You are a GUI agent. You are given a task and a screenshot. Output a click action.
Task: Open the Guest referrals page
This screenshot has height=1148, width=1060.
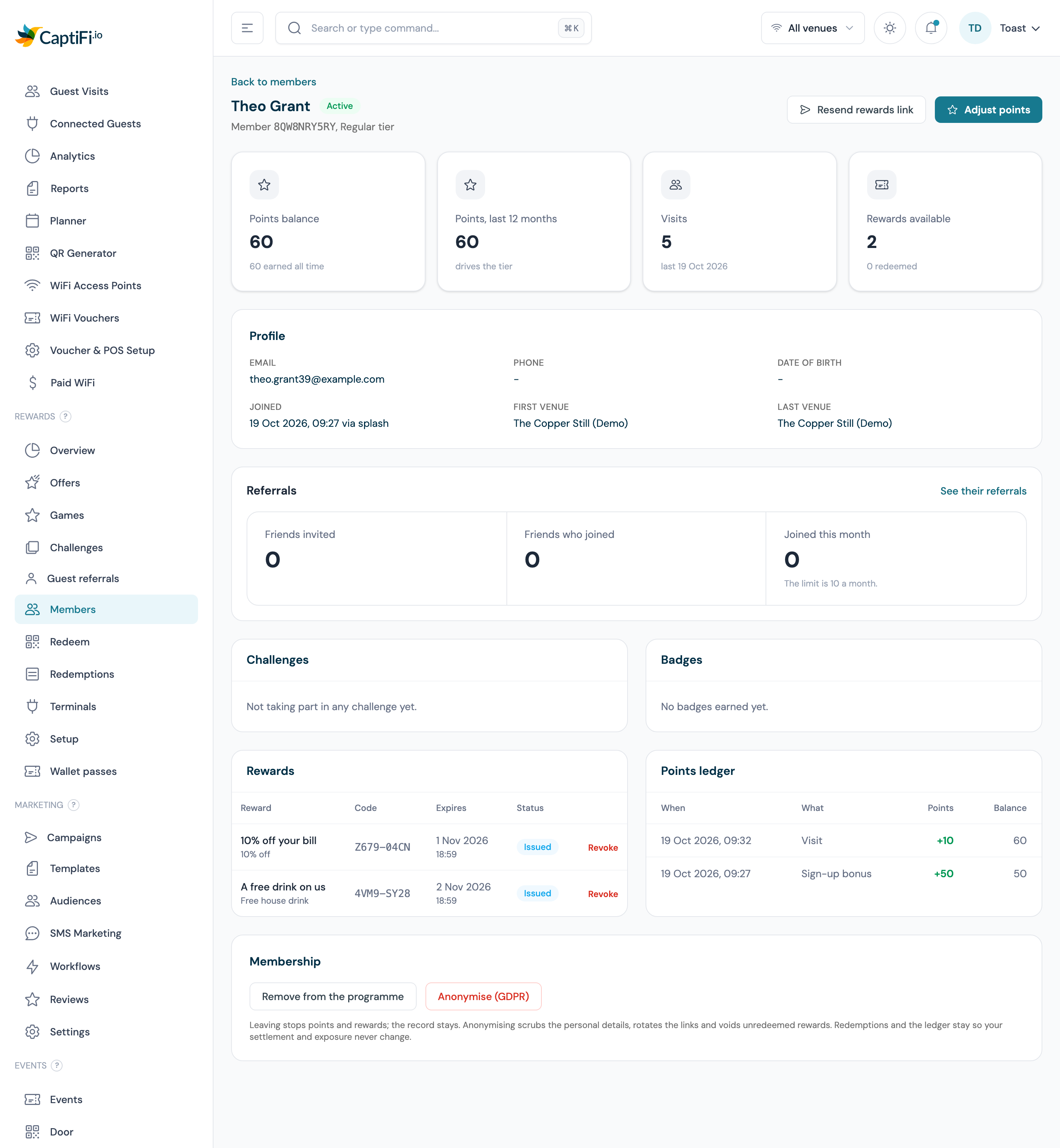pyautogui.click(x=106, y=578)
